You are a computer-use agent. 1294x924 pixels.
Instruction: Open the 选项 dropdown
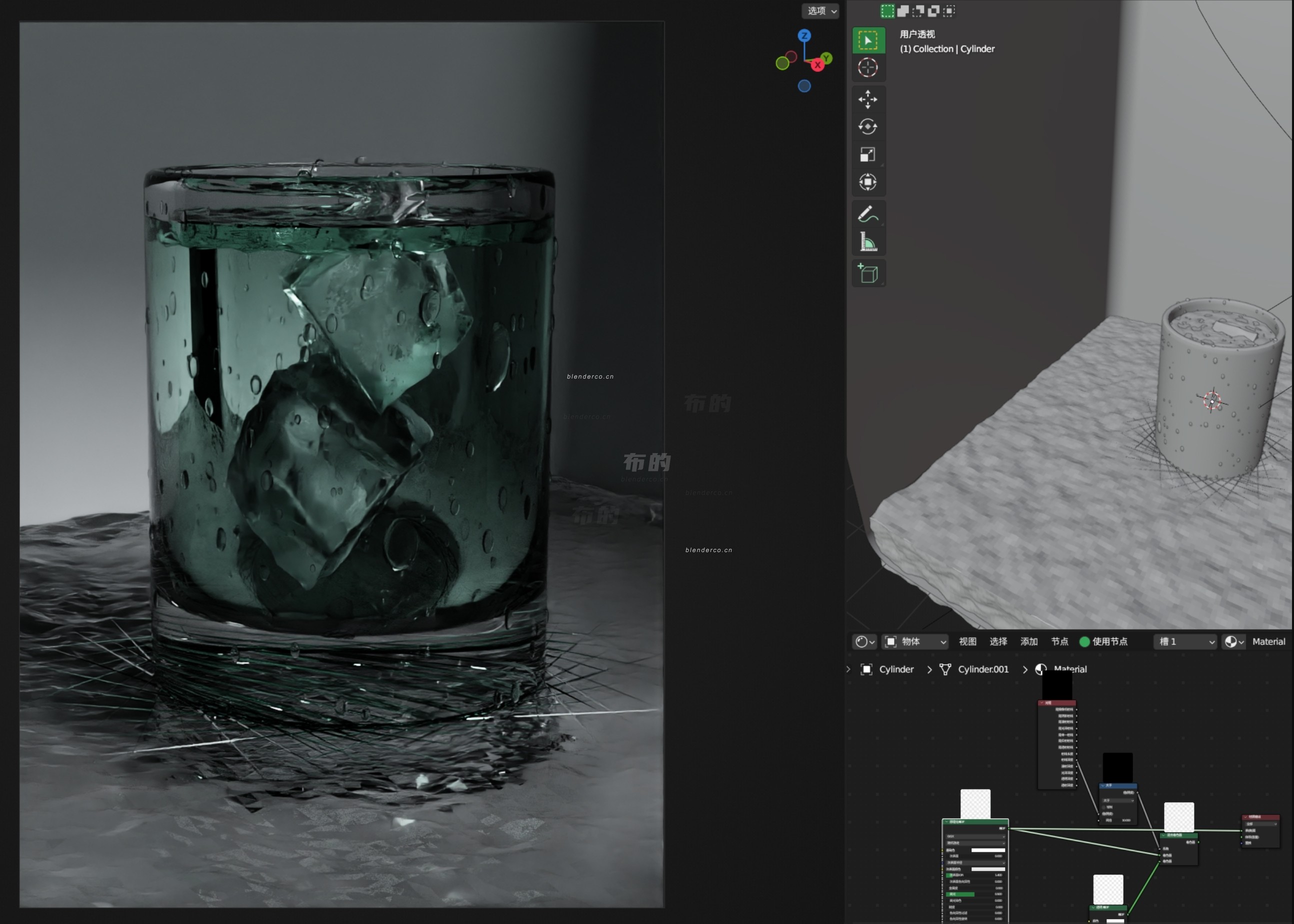tap(821, 11)
